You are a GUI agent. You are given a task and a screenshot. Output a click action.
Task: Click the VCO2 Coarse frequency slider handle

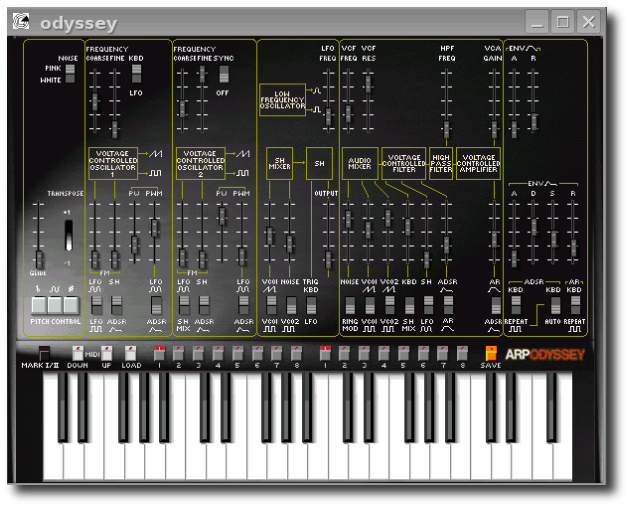pyautogui.click(x=182, y=109)
